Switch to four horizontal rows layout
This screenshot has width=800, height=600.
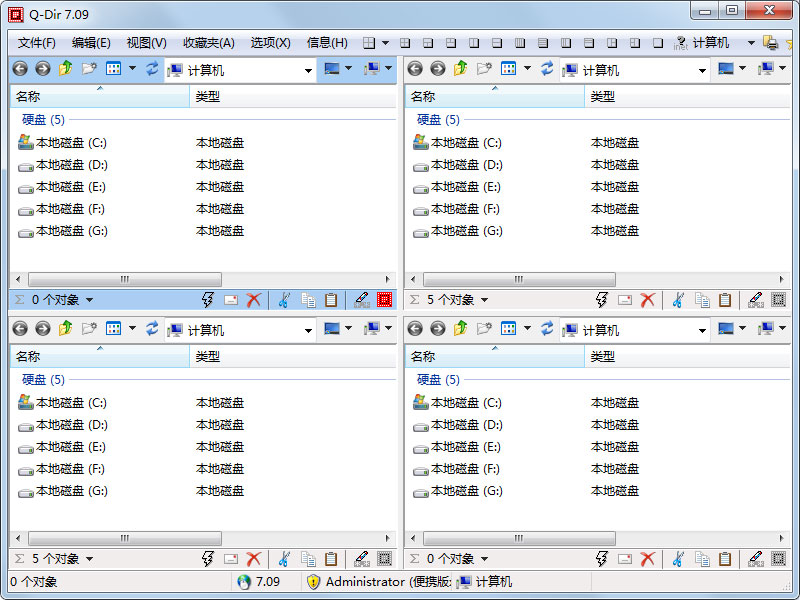pyautogui.click(x=543, y=43)
